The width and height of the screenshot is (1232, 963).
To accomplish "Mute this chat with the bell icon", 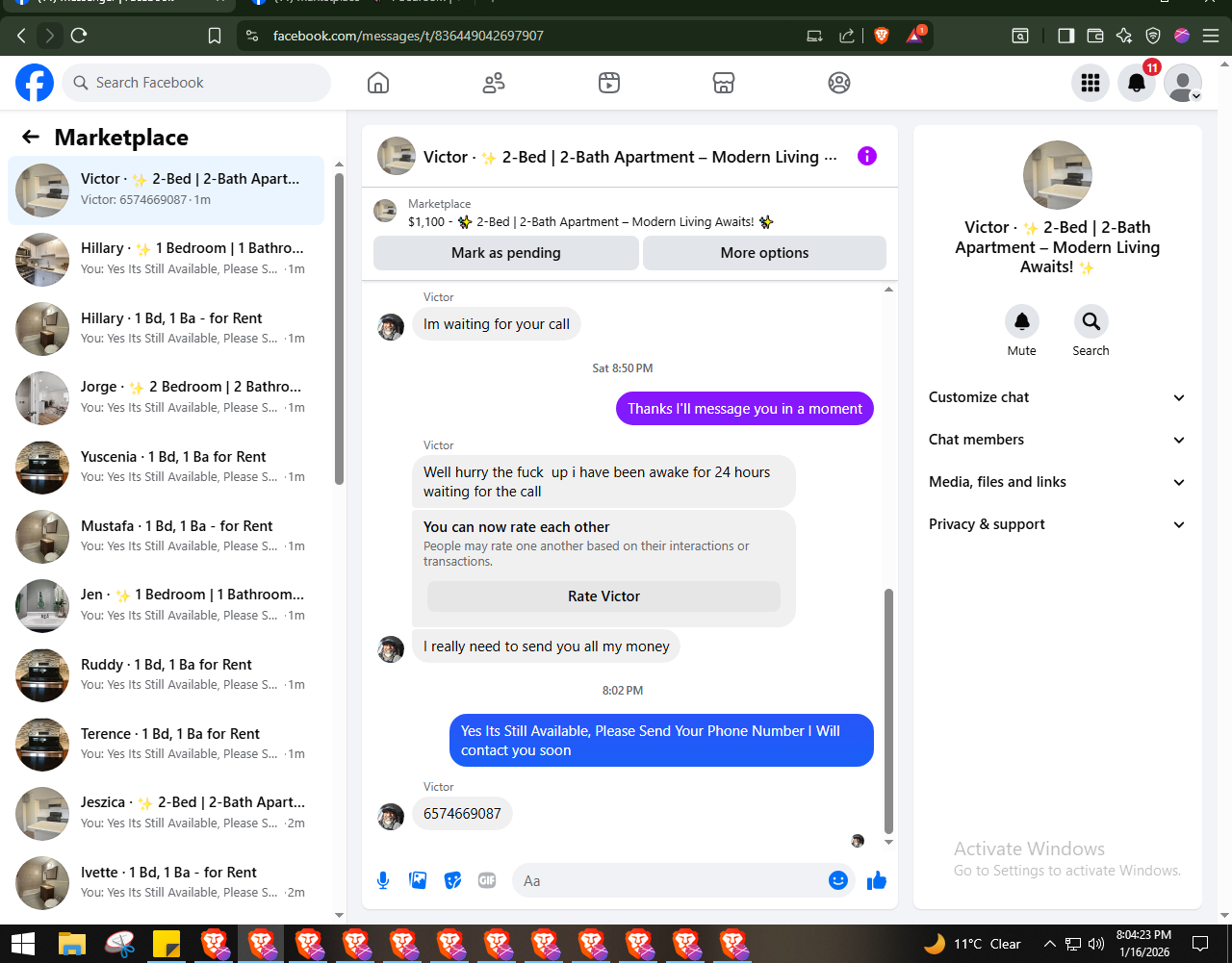I will (1022, 321).
